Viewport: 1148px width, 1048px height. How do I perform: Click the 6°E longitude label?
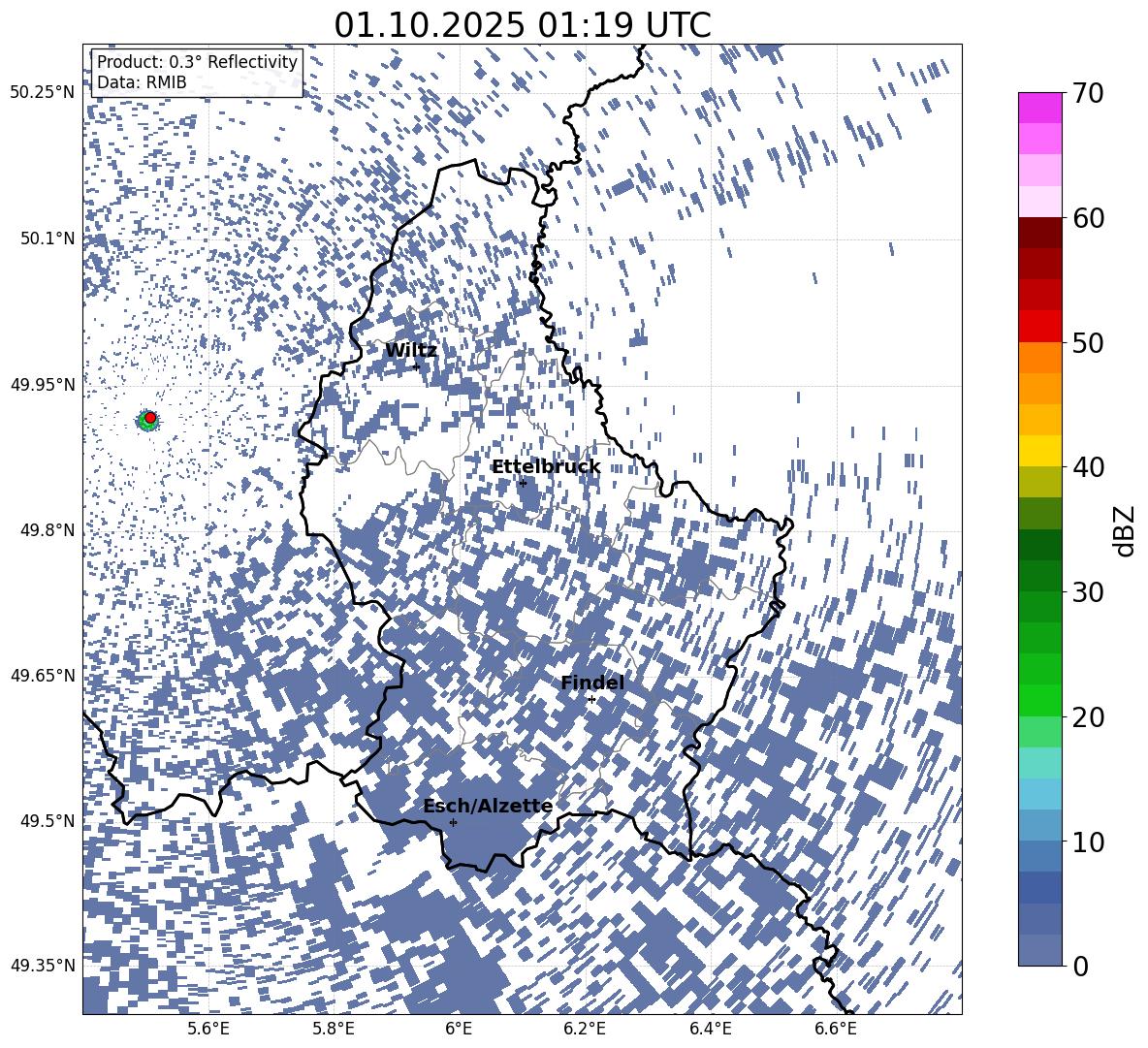459,1030
